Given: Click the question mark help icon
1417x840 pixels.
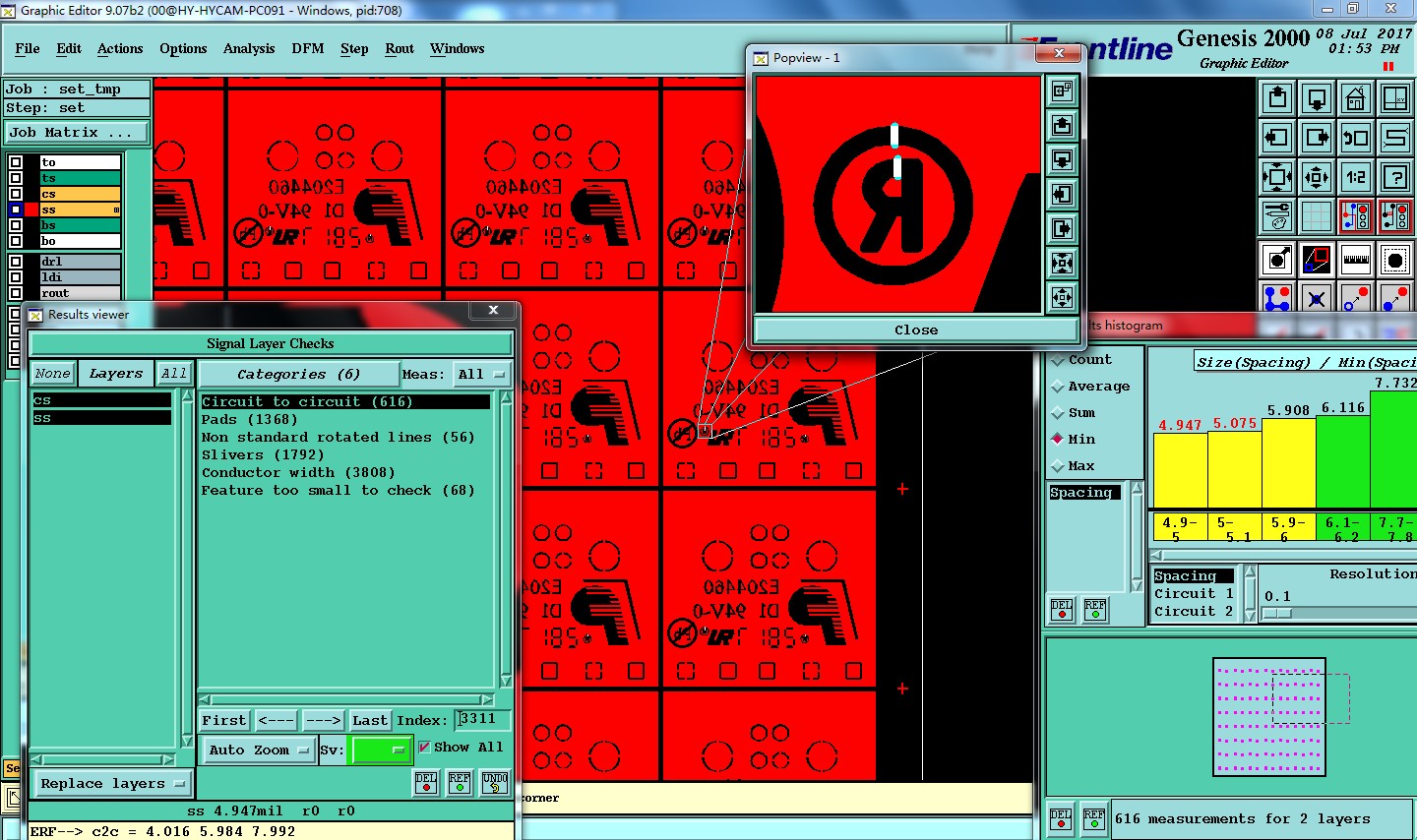Looking at the screenshot, I should click(1395, 176).
